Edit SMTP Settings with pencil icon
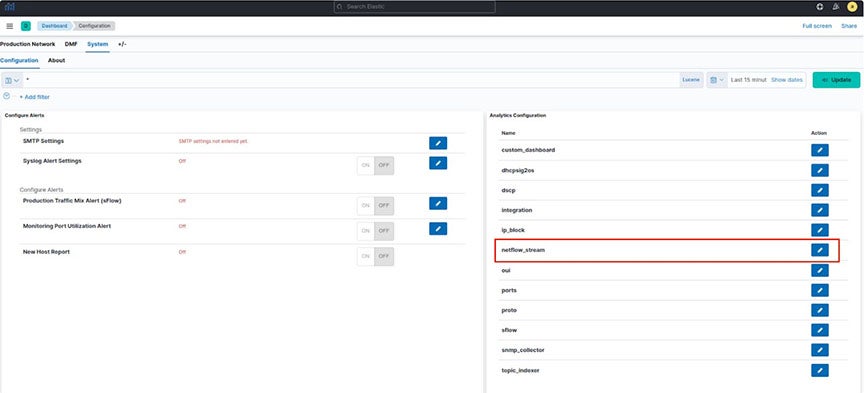Screen dimensions: 864x393 pyautogui.click(x=438, y=143)
